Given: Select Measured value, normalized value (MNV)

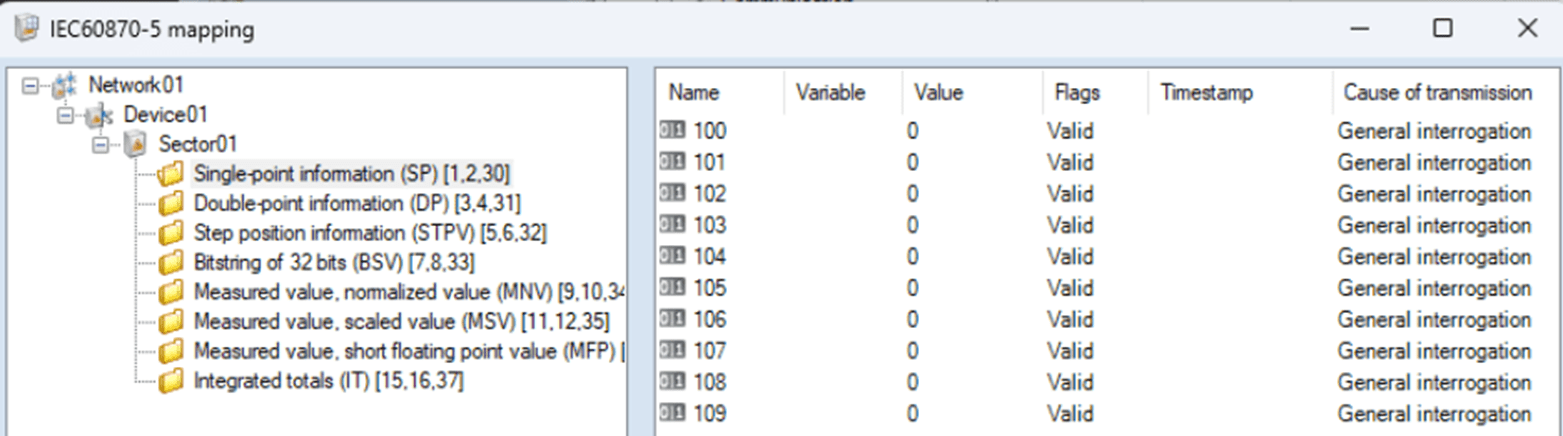Looking at the screenshot, I should pos(409,292).
